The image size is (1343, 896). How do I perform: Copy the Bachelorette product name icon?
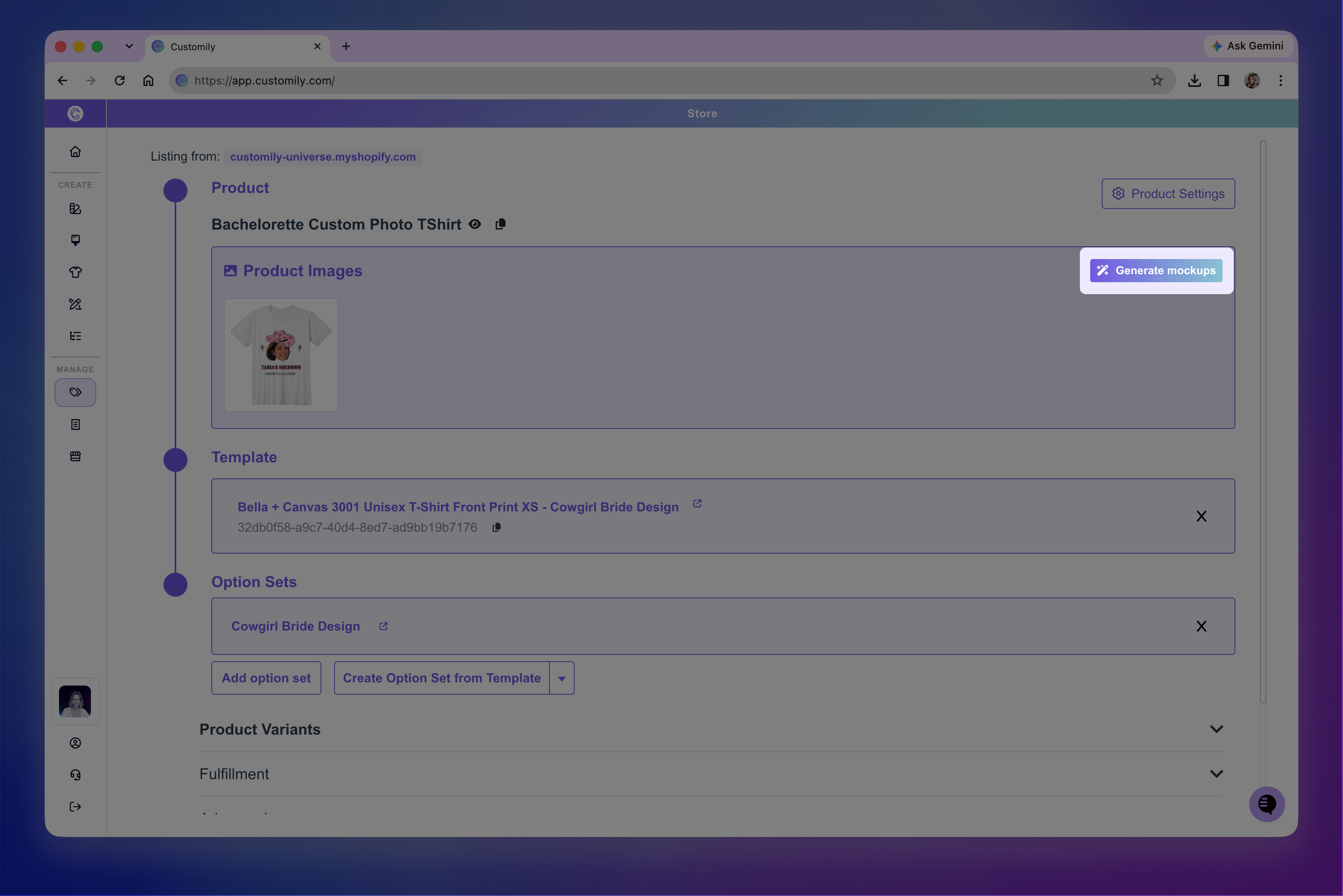point(500,224)
